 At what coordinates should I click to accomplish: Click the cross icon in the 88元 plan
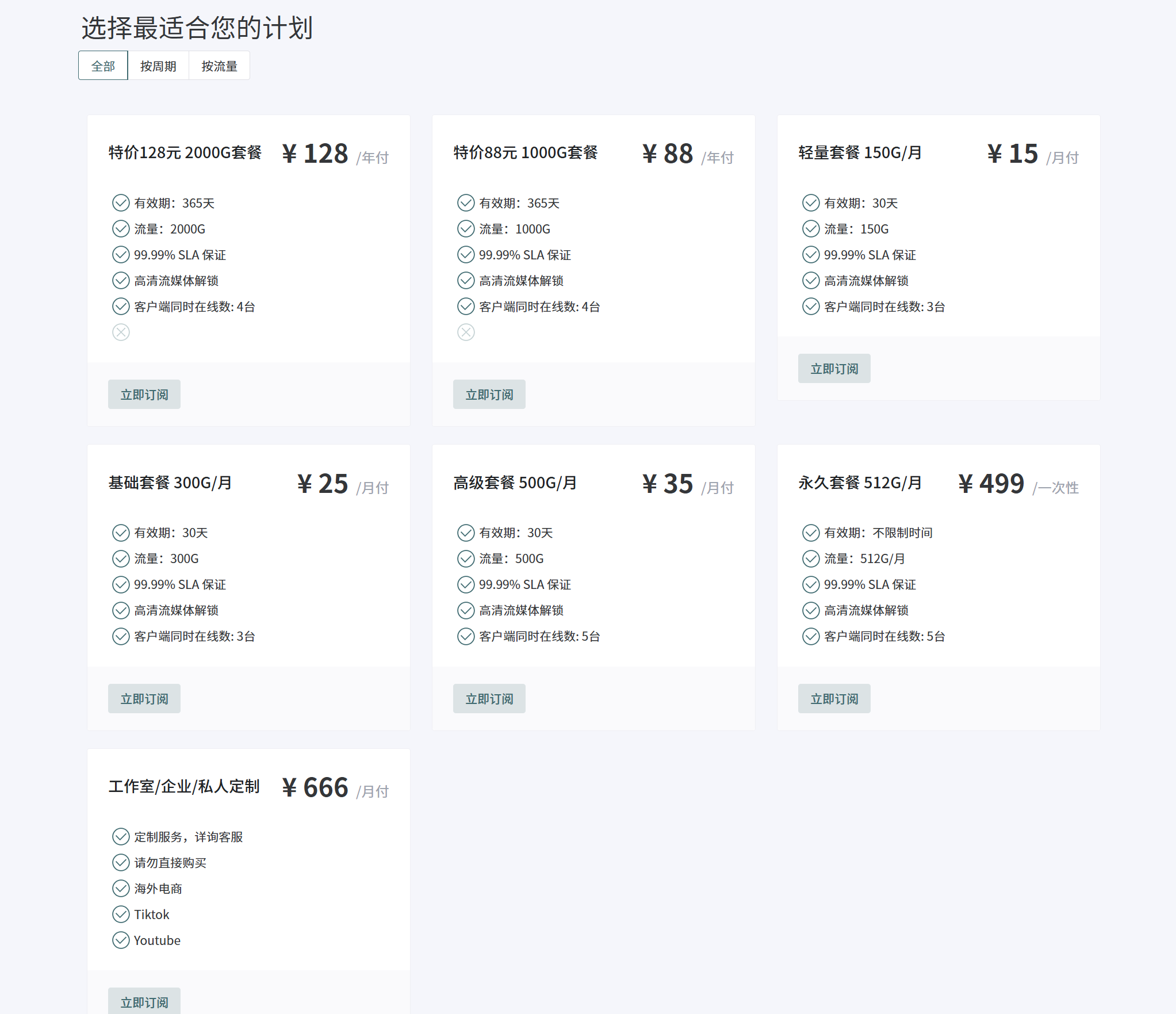tap(466, 332)
